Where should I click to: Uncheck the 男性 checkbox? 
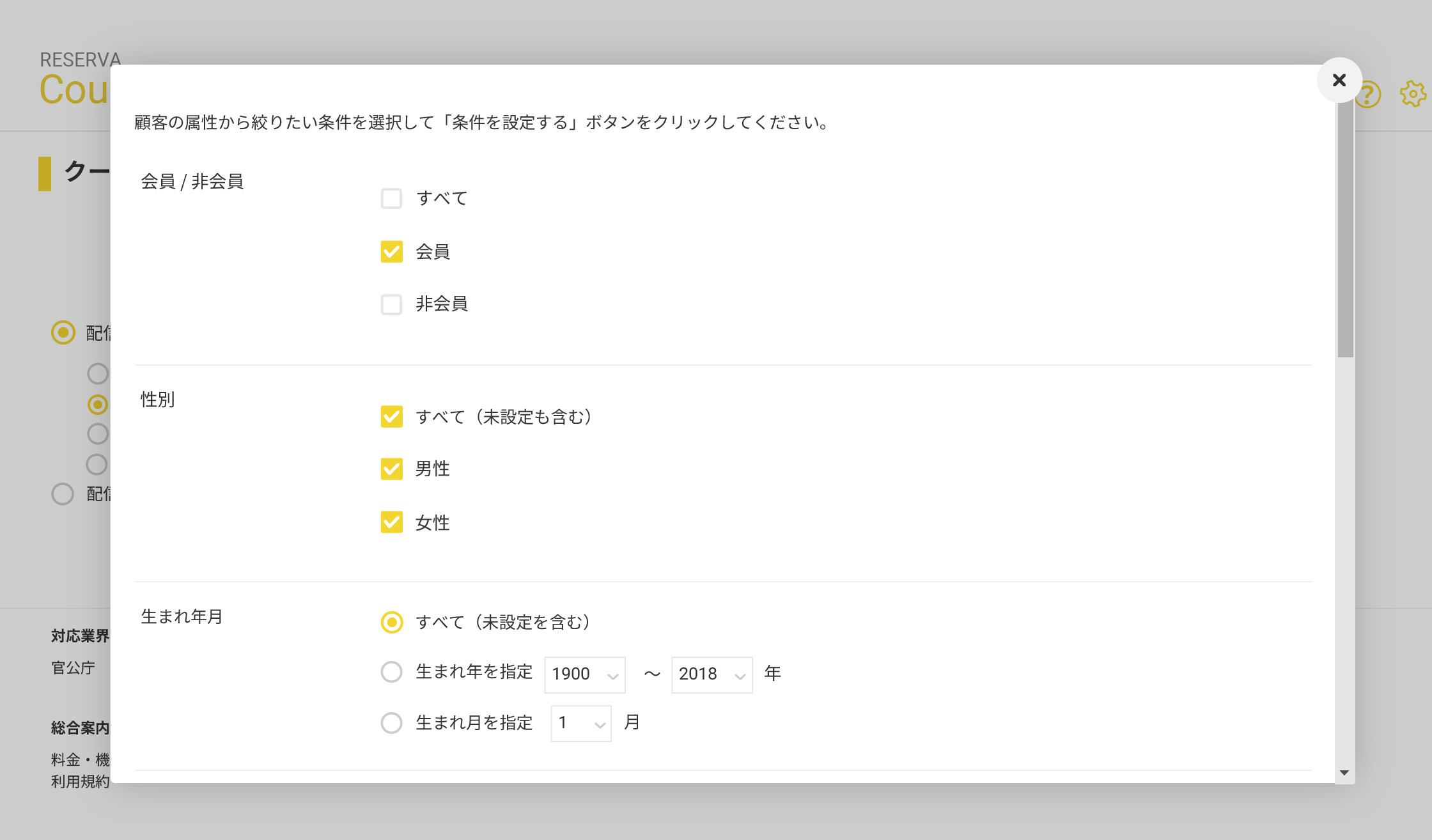point(391,469)
